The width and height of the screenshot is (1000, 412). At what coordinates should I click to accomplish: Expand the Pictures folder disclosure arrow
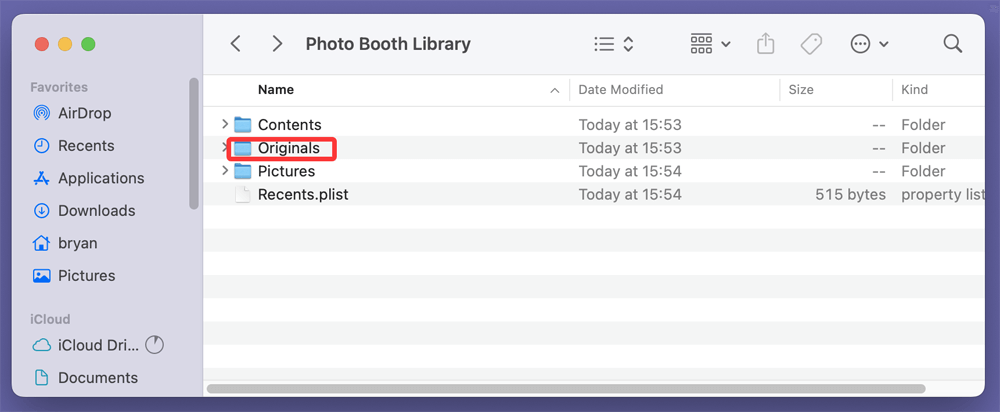[224, 171]
